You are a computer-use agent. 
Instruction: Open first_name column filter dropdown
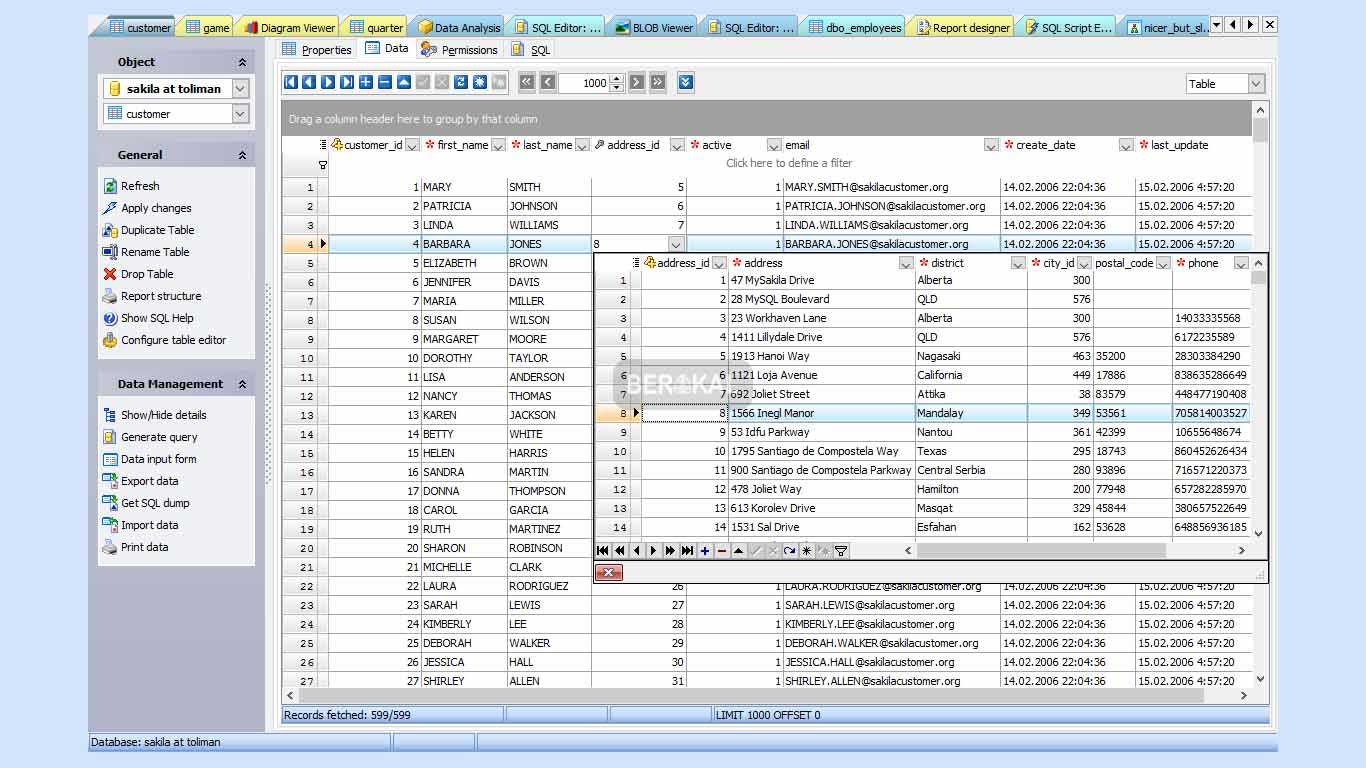498,146
